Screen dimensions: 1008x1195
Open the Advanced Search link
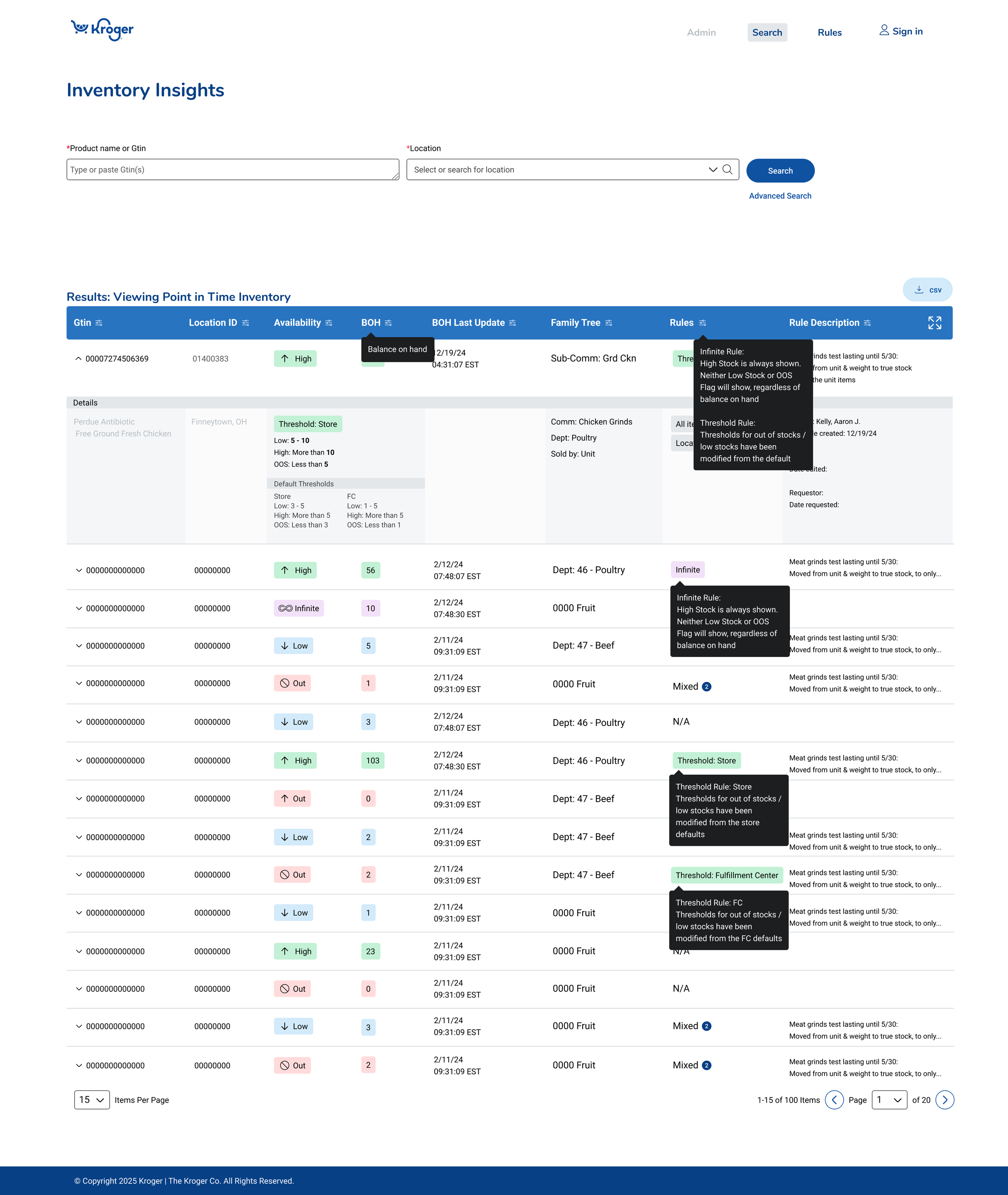[x=780, y=196]
